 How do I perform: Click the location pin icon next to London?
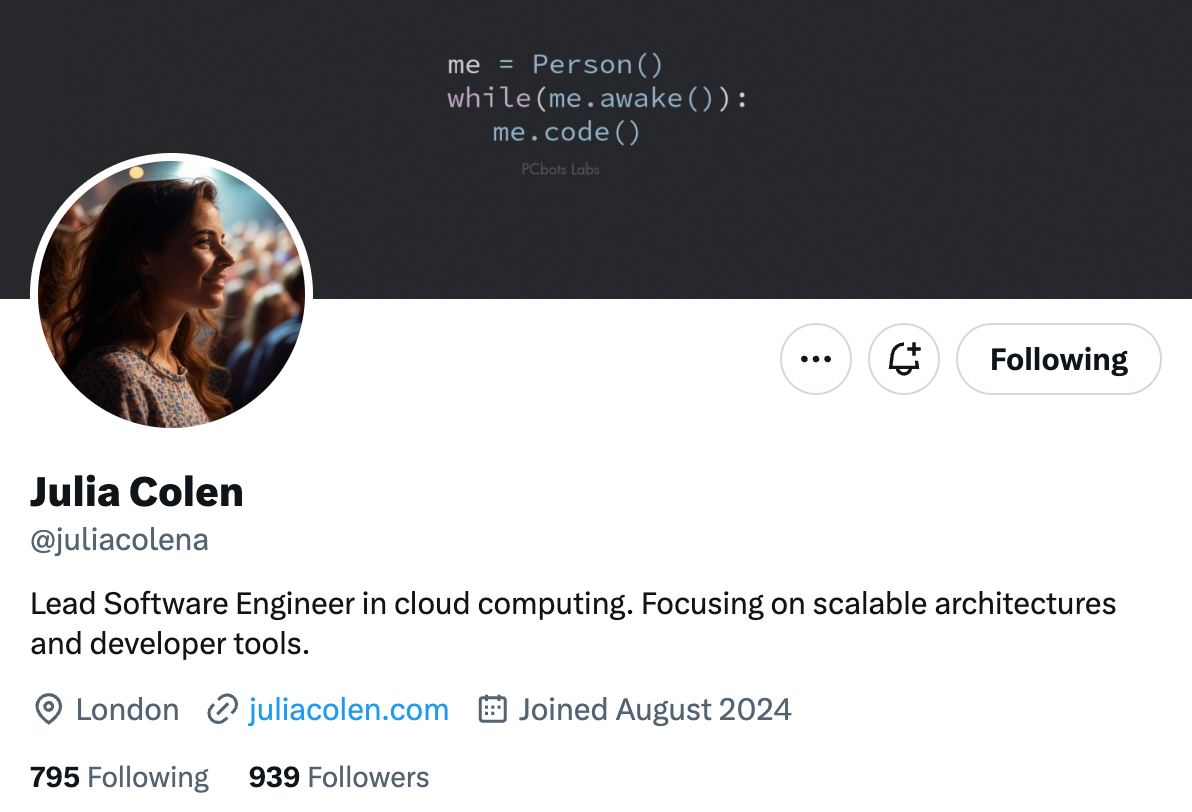46,709
